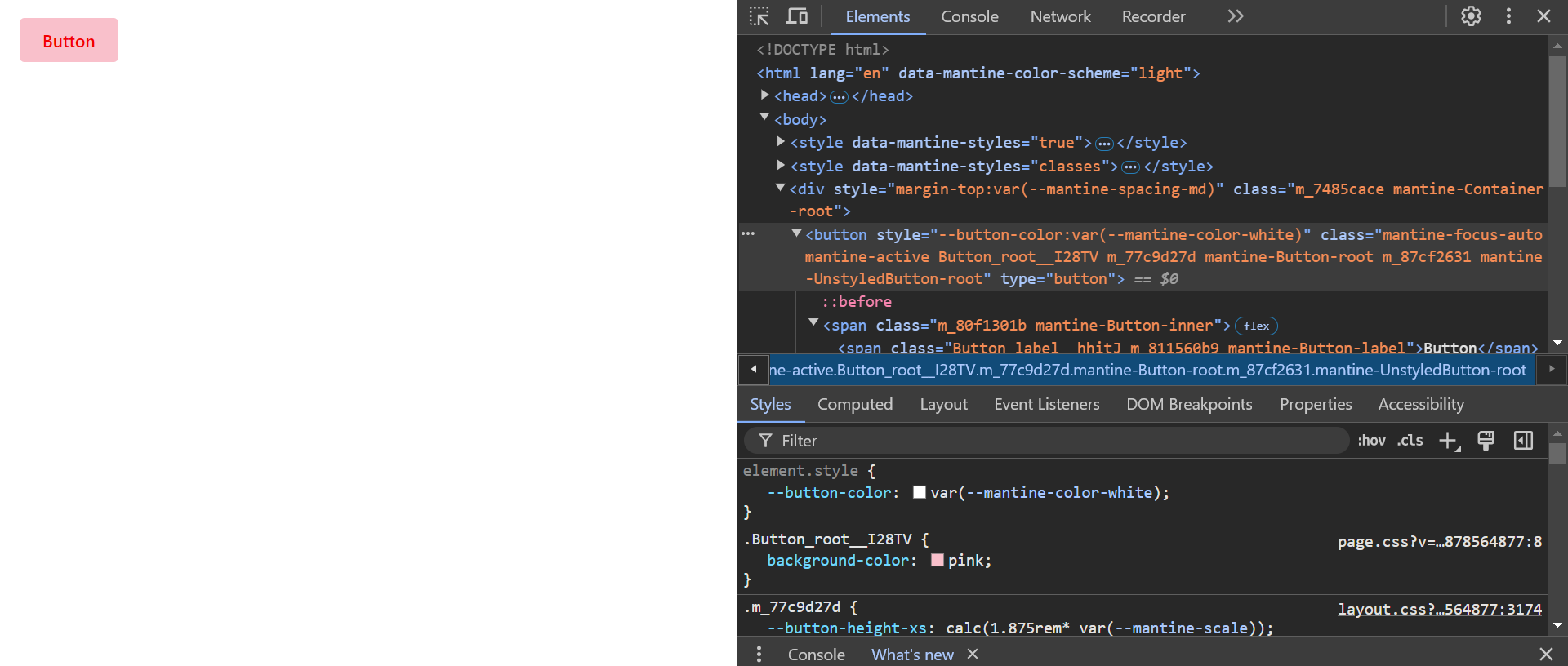The height and width of the screenshot is (666, 1568).
Task: Open the DOM Breakpoints pane tab
Action: click(x=1189, y=404)
